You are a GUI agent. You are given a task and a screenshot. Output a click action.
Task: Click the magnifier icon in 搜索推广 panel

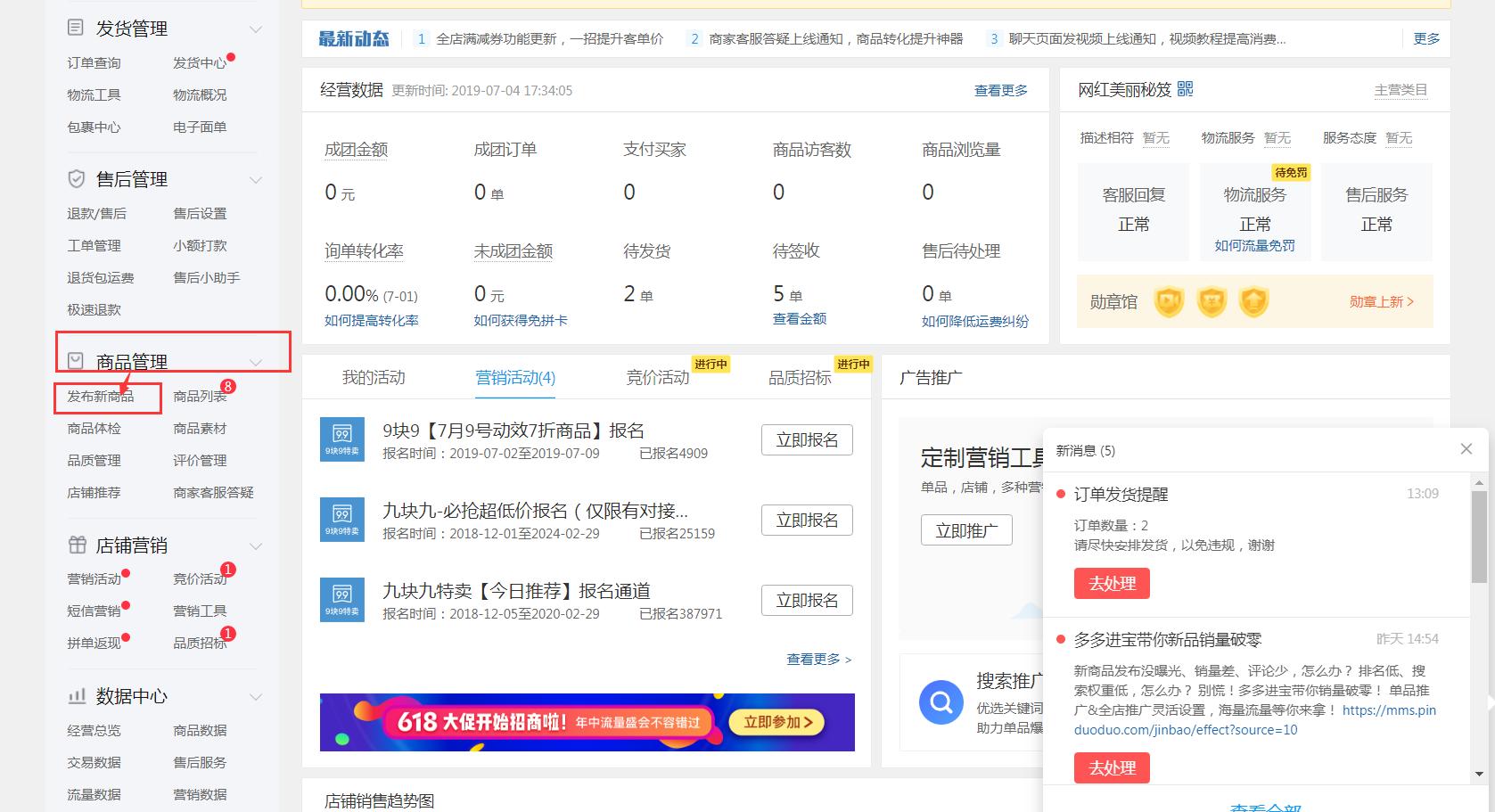(941, 702)
